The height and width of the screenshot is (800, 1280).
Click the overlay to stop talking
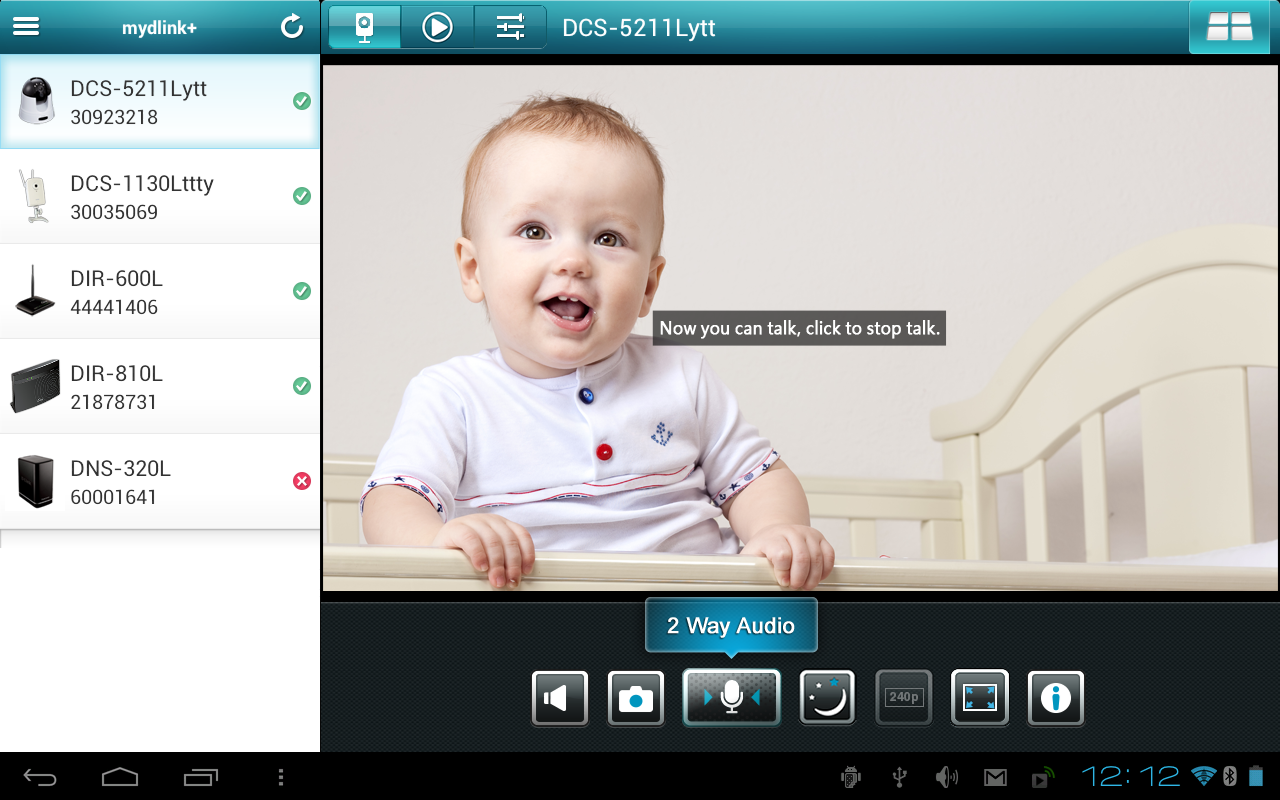point(799,328)
